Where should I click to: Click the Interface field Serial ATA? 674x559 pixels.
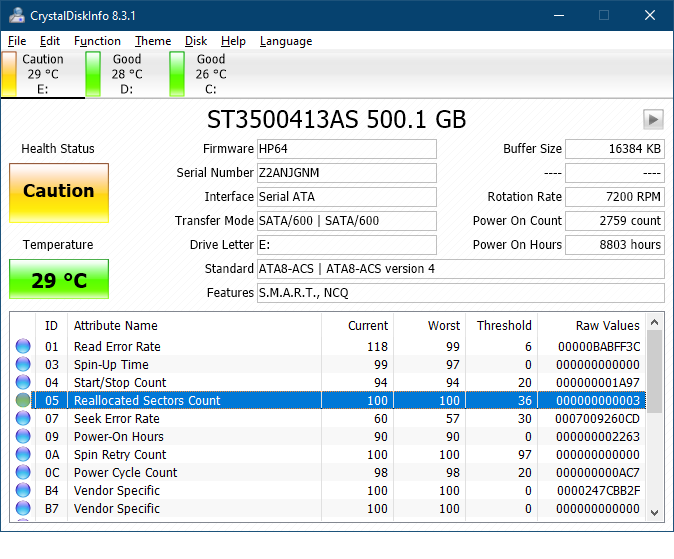(x=347, y=197)
